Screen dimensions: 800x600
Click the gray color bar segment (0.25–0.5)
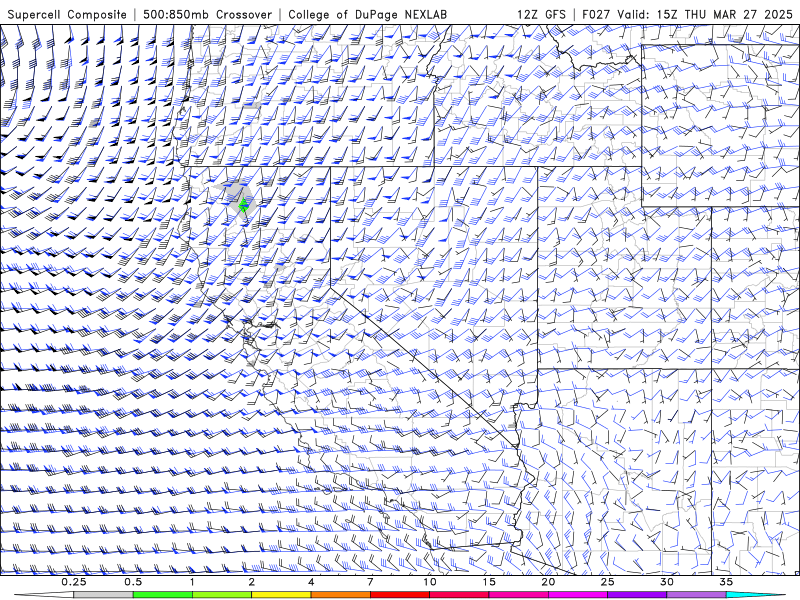click(x=103, y=595)
